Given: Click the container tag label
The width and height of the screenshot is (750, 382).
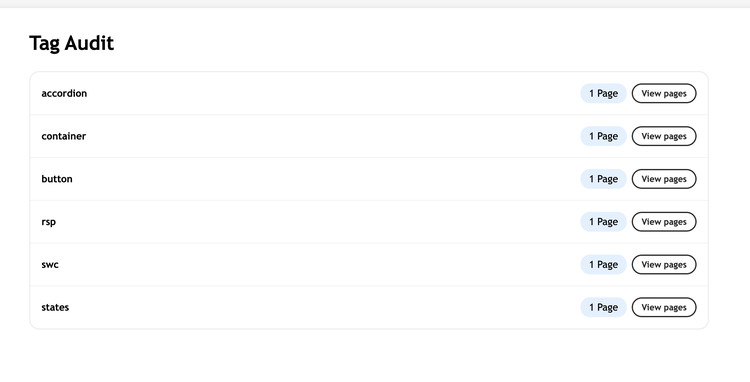Looking at the screenshot, I should pos(64,136).
